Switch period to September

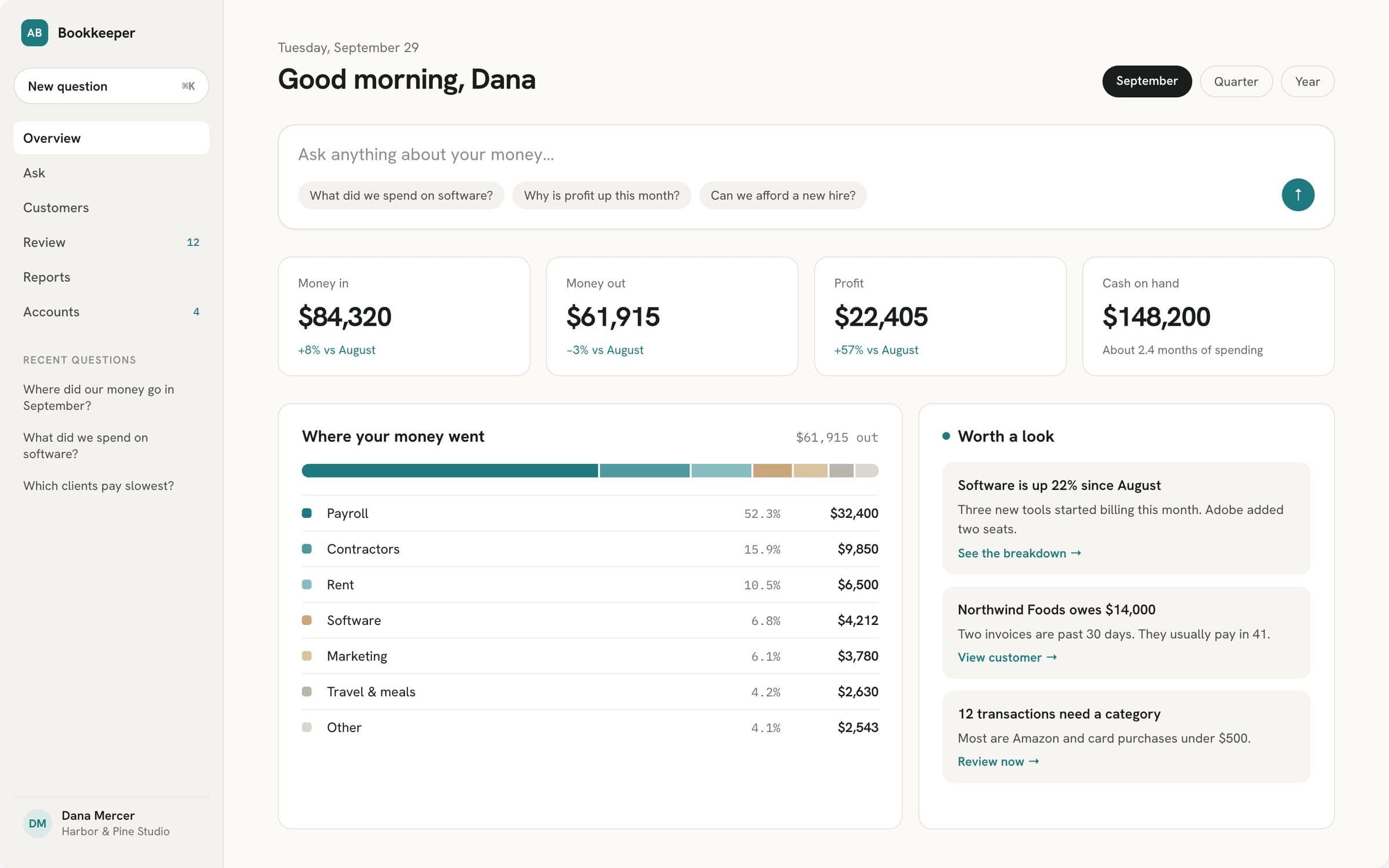coord(1147,81)
